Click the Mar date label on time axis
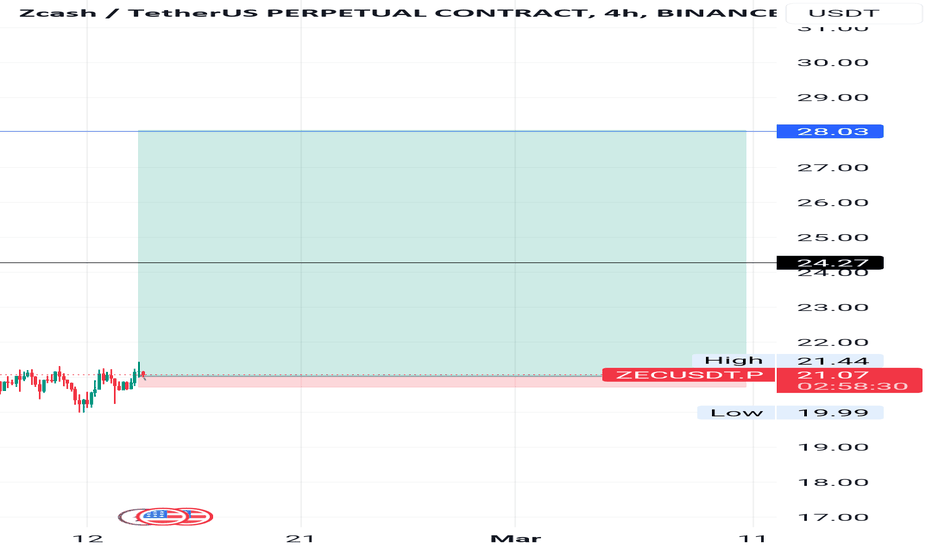Viewport: 932px width, 550px height. coord(515,539)
